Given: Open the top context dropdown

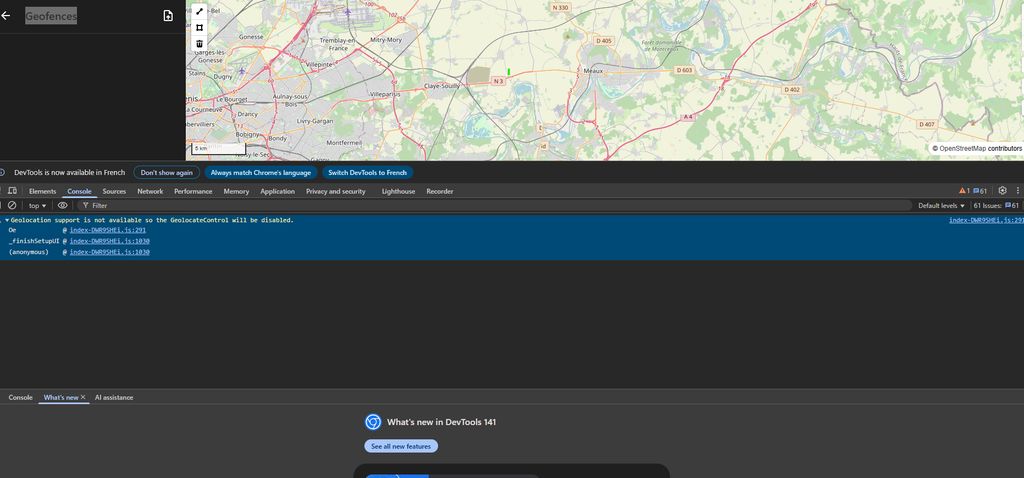Looking at the screenshot, I should (x=38, y=205).
